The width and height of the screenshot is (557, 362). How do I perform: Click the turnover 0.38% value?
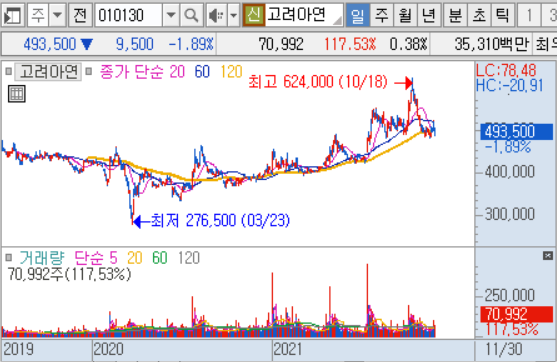[x=408, y=44]
